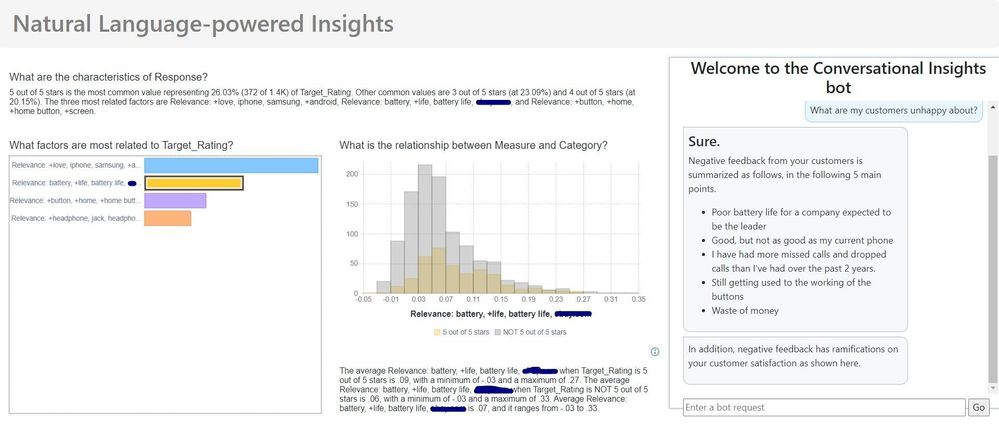Click 'What are my customers unhappy about?' message
This screenshot has height=447, width=999.
point(893,111)
